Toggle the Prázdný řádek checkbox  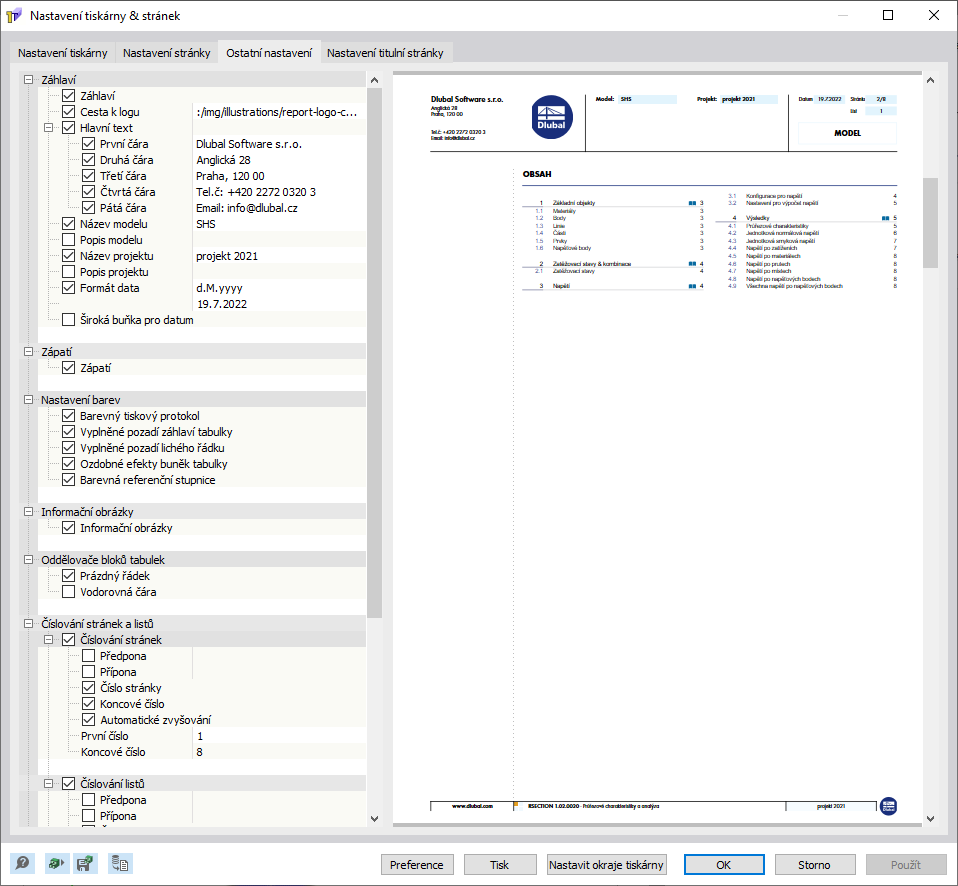pos(68,576)
